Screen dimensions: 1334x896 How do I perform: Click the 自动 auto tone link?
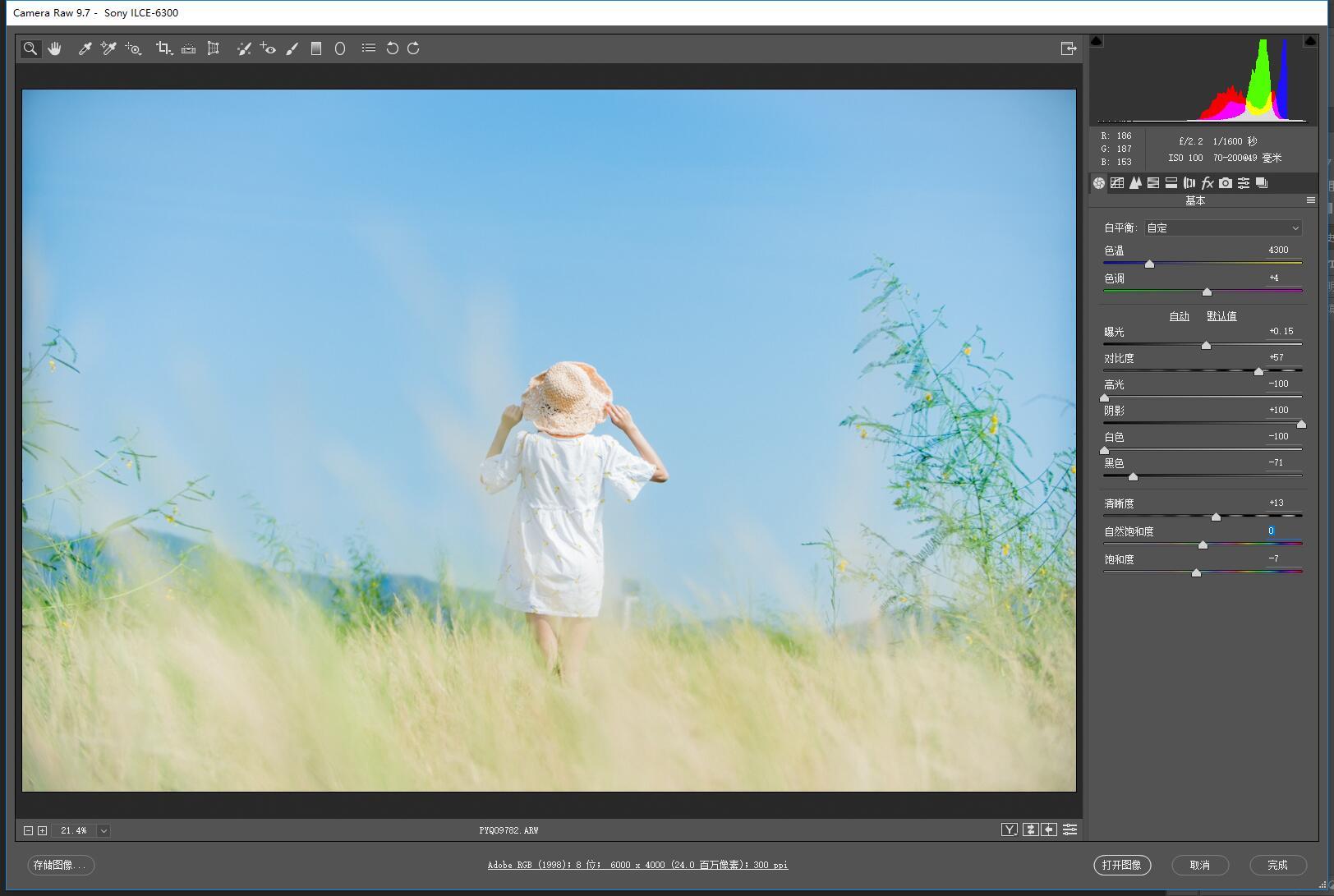point(1180,316)
